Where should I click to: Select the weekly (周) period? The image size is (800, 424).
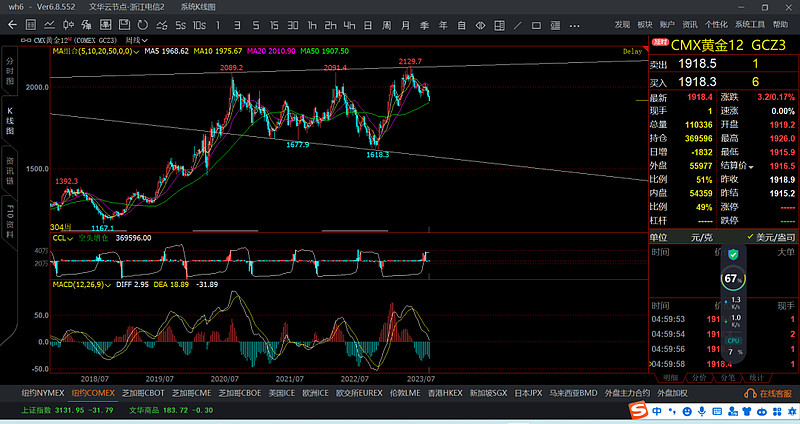coord(387,25)
